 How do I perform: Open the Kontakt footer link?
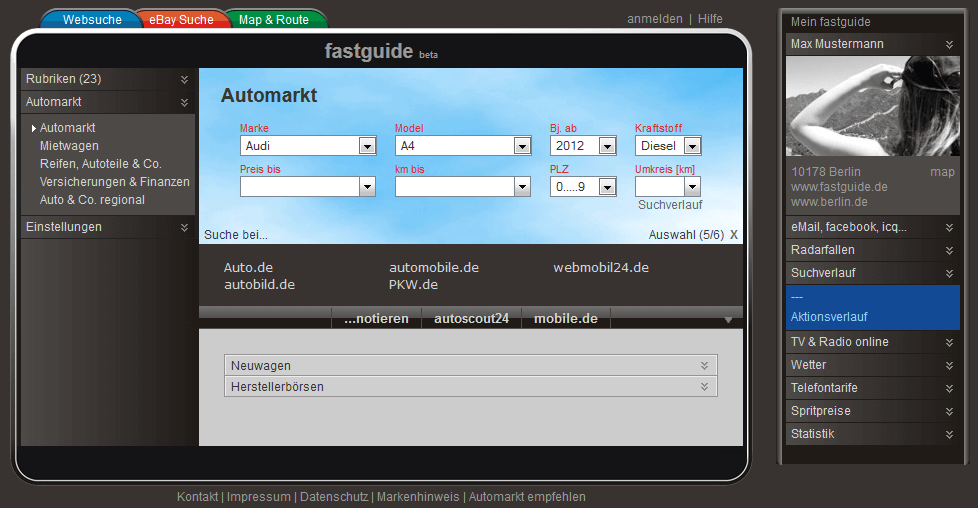click(197, 497)
